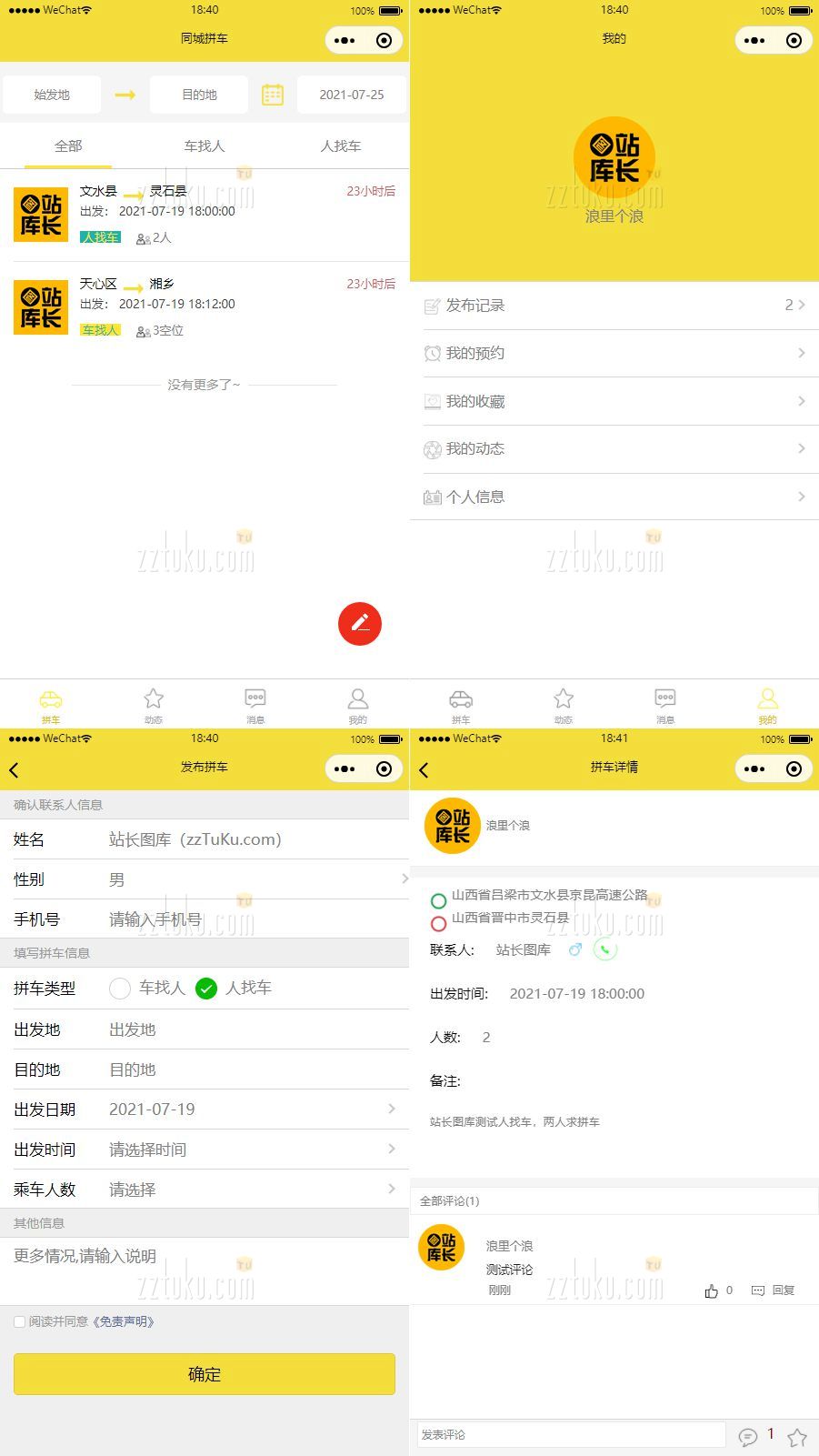Open menu dots on 发布拼车 header

(345, 768)
